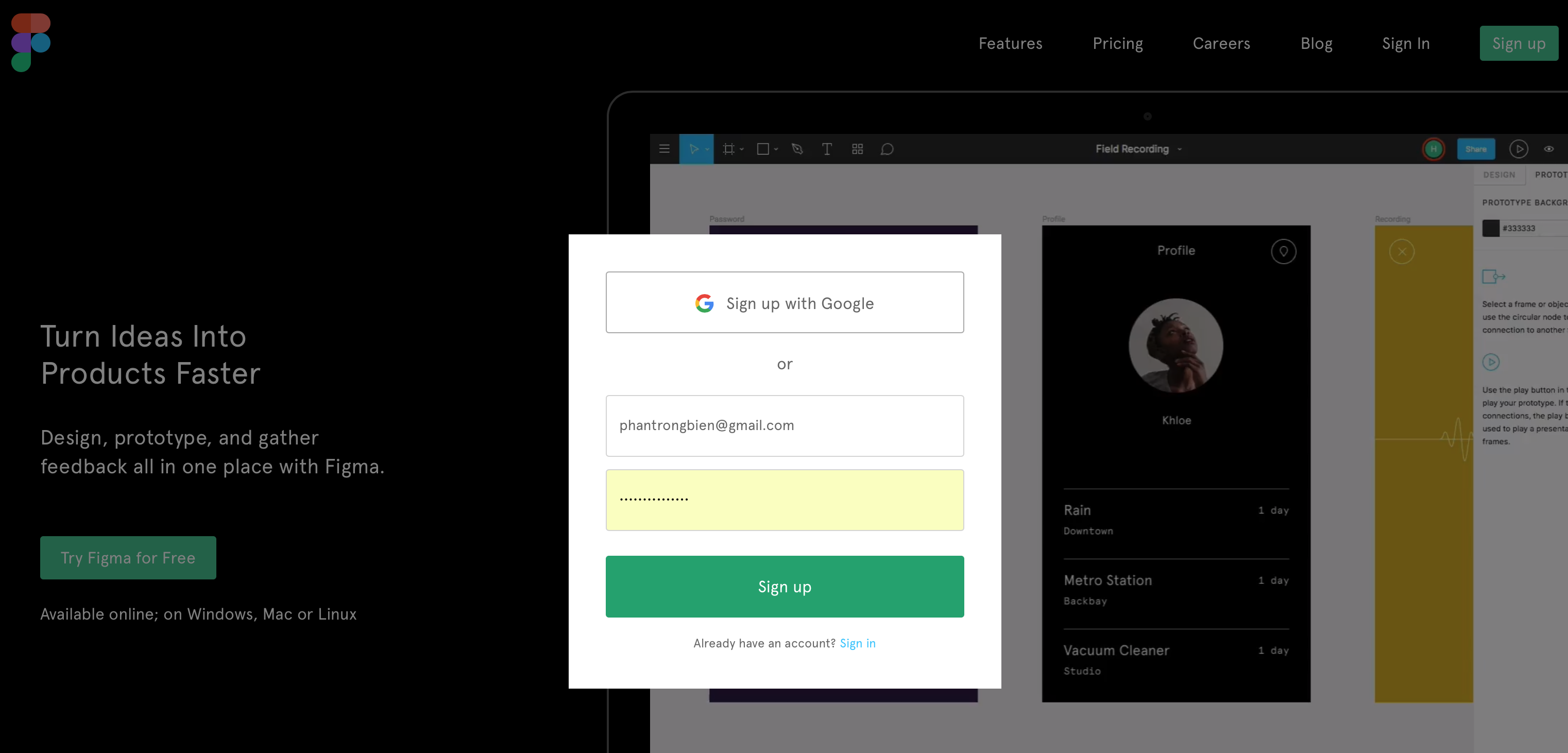Click the #333333 hex value field
This screenshot has height=753, width=1568.
tap(1534, 228)
